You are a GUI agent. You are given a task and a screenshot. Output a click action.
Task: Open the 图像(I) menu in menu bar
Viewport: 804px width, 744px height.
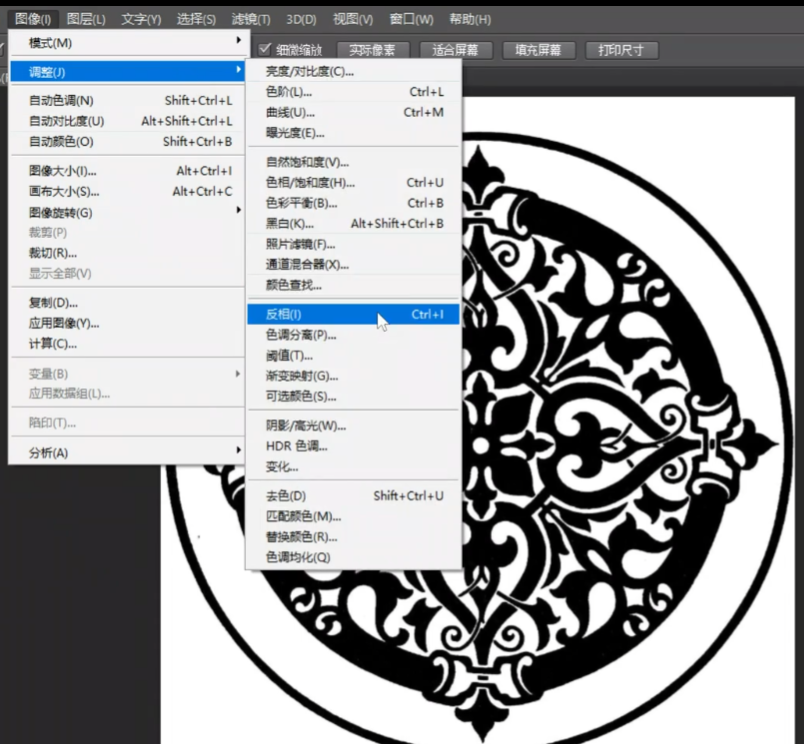click(x=33, y=19)
